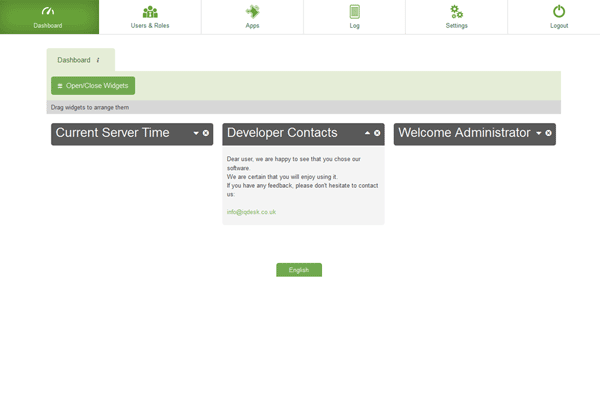Click the Developer Contacts widget title

[282, 133]
